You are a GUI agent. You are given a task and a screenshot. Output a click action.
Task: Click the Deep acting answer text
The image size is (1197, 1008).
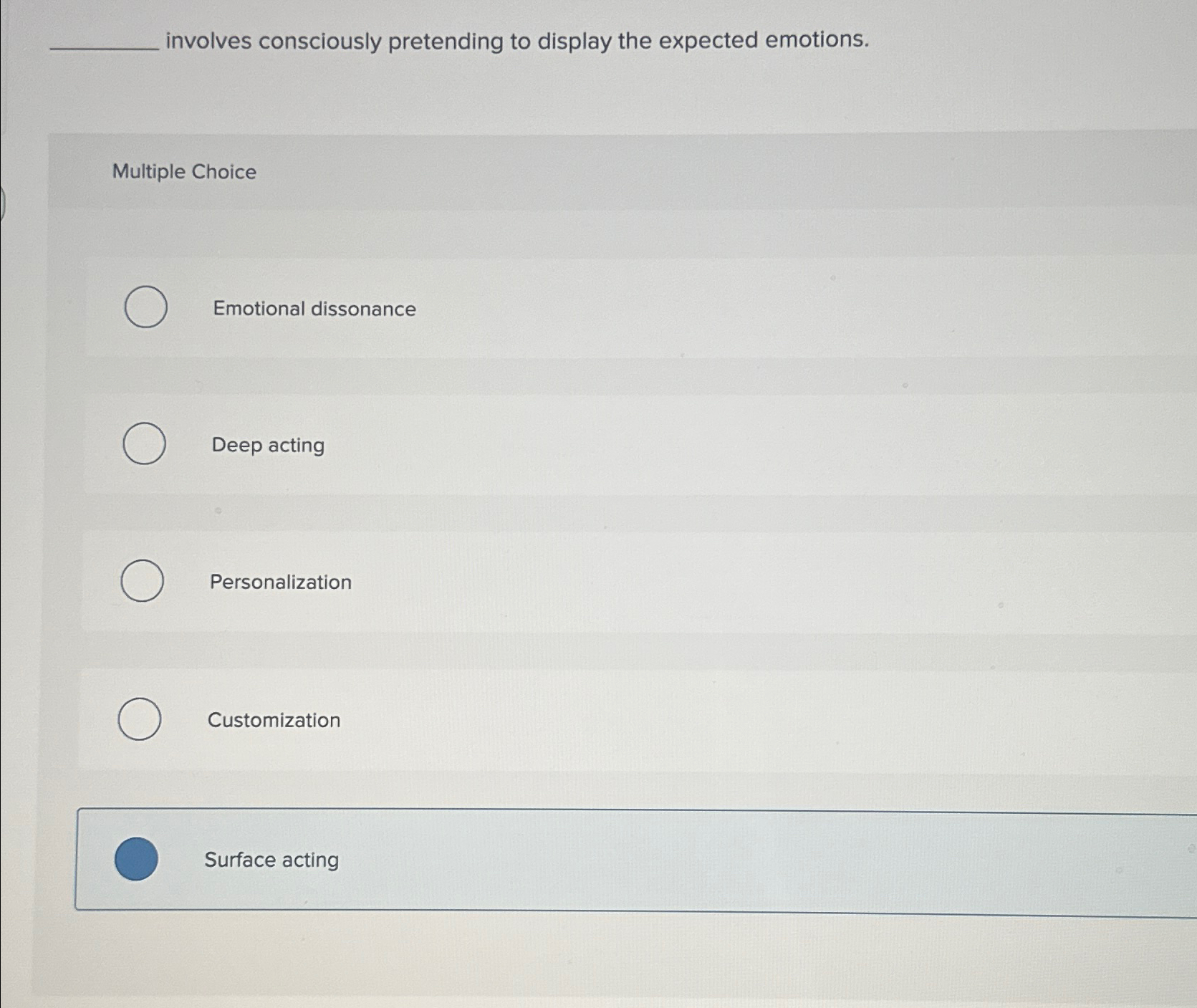(x=268, y=446)
